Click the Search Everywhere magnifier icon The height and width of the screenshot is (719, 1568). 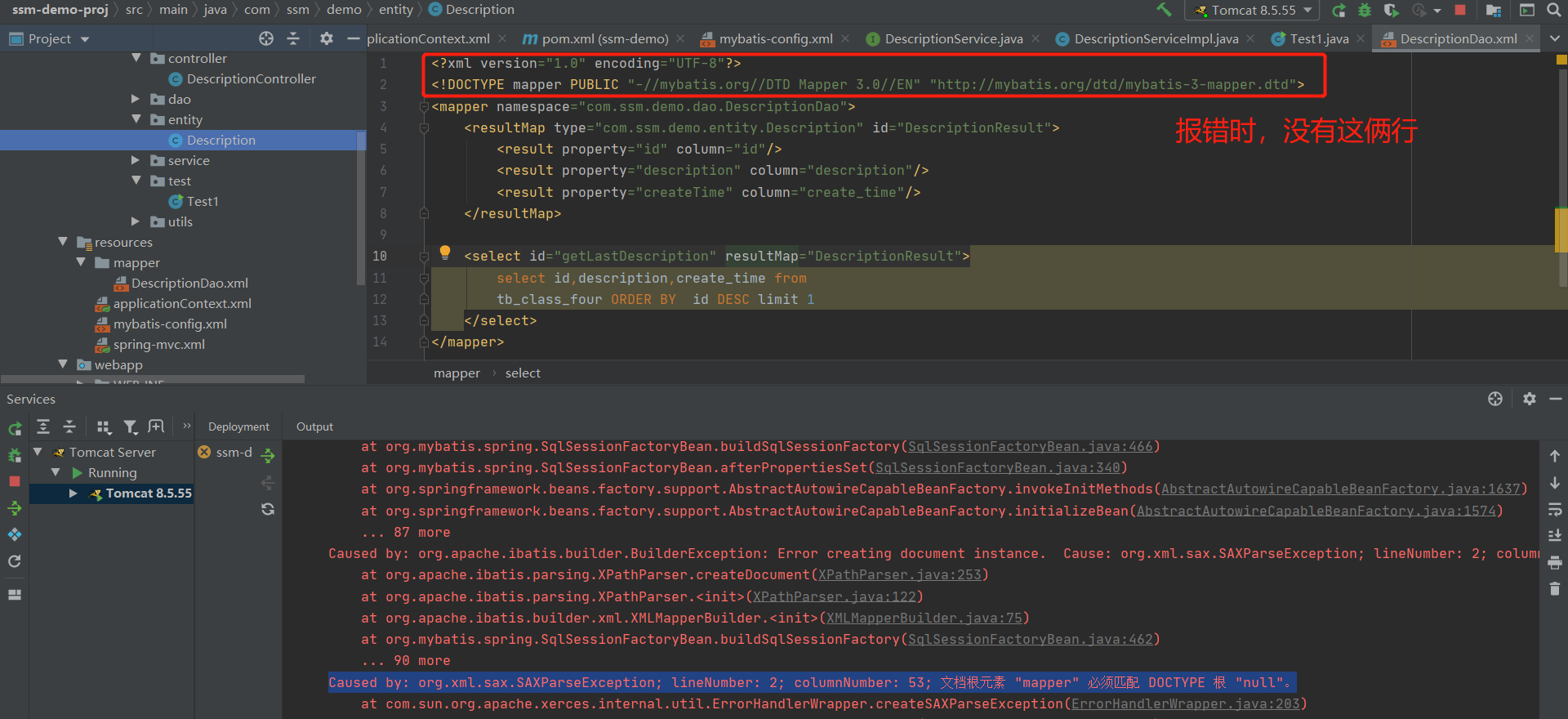click(x=1554, y=10)
